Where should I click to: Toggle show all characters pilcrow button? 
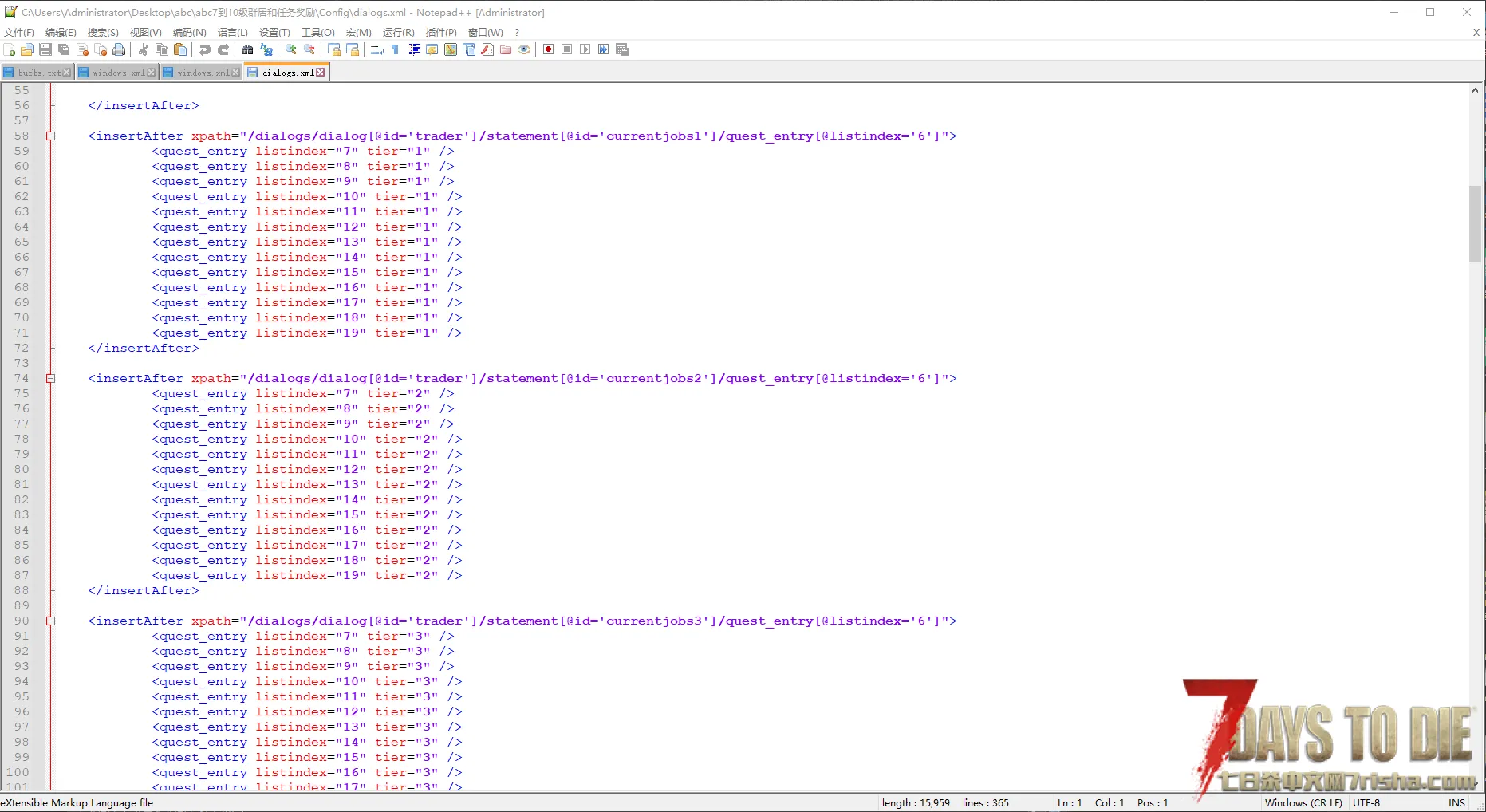click(x=396, y=49)
